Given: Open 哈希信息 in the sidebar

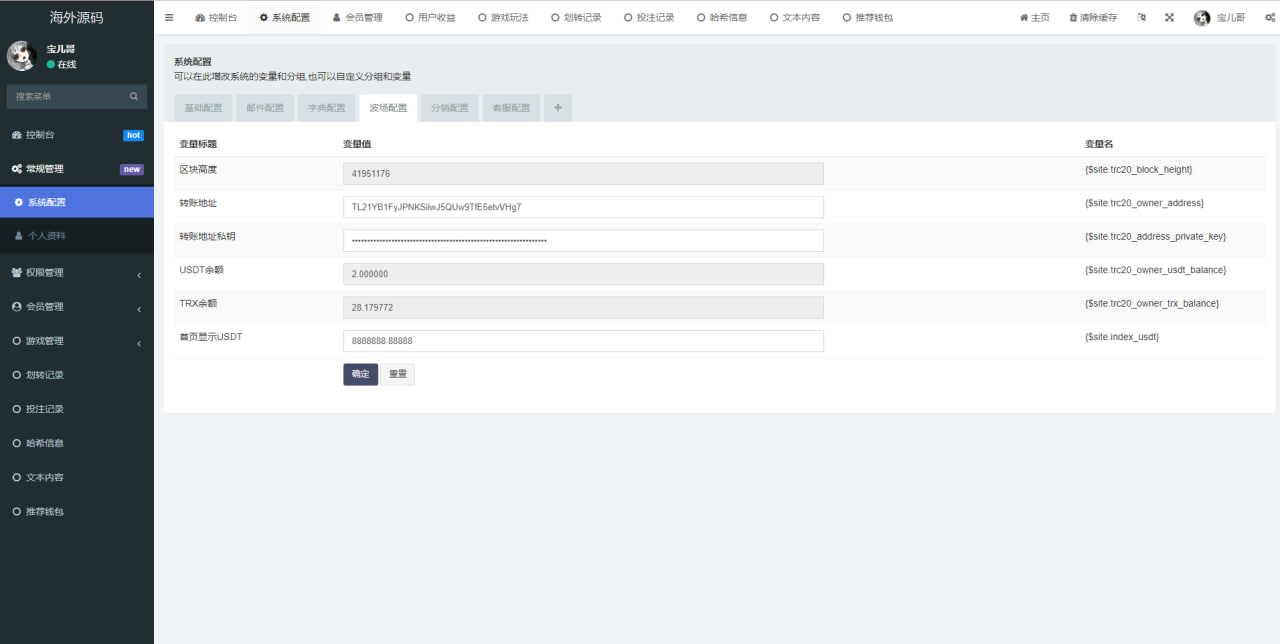Looking at the screenshot, I should point(45,443).
